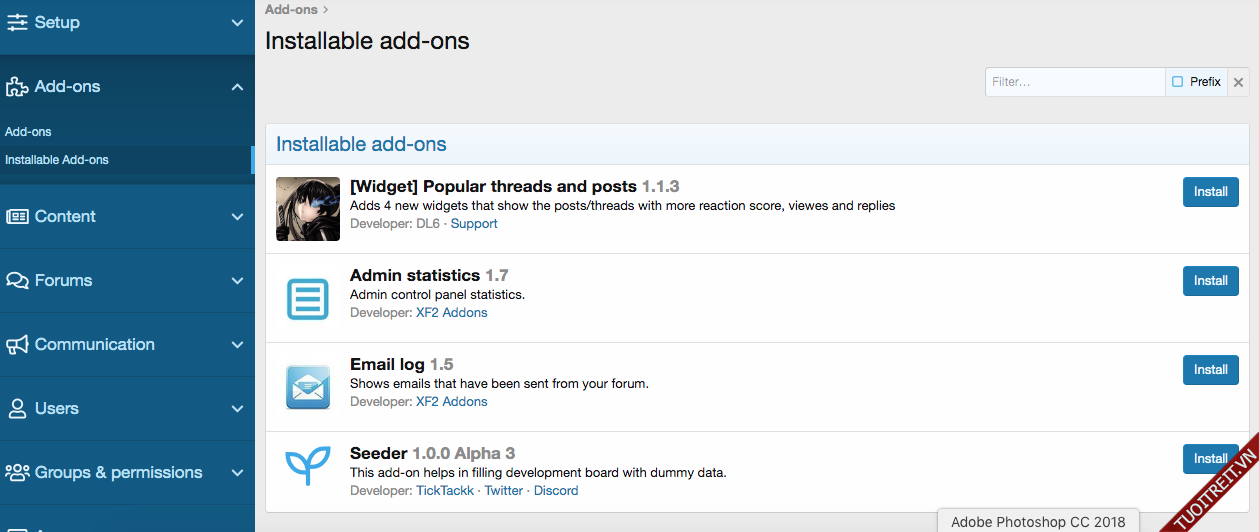Open the Installable Add-ons sidebar item
Screen dimensions: 1259x532
click(57, 160)
